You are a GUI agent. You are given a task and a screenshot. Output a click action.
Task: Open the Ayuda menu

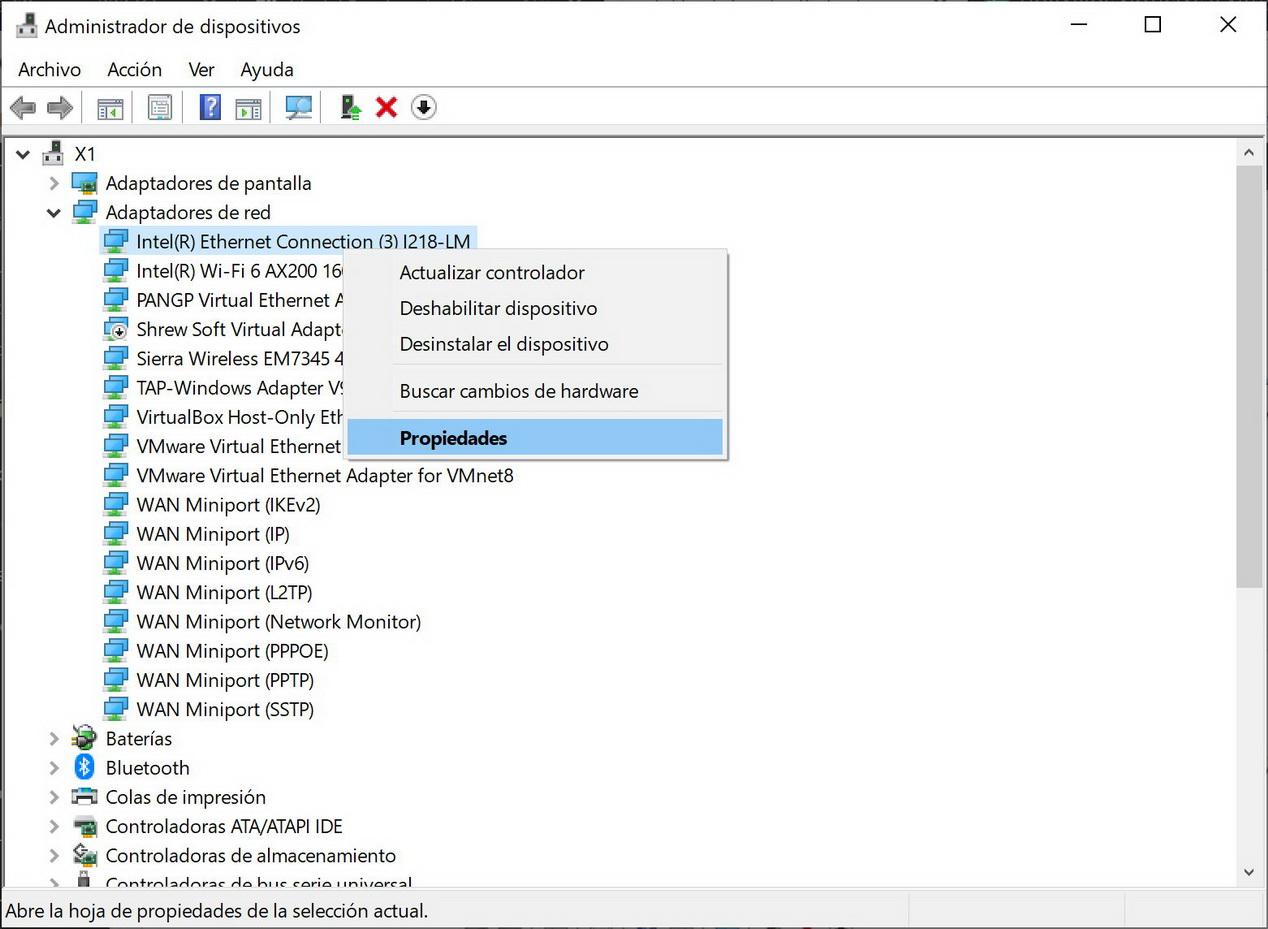(267, 69)
